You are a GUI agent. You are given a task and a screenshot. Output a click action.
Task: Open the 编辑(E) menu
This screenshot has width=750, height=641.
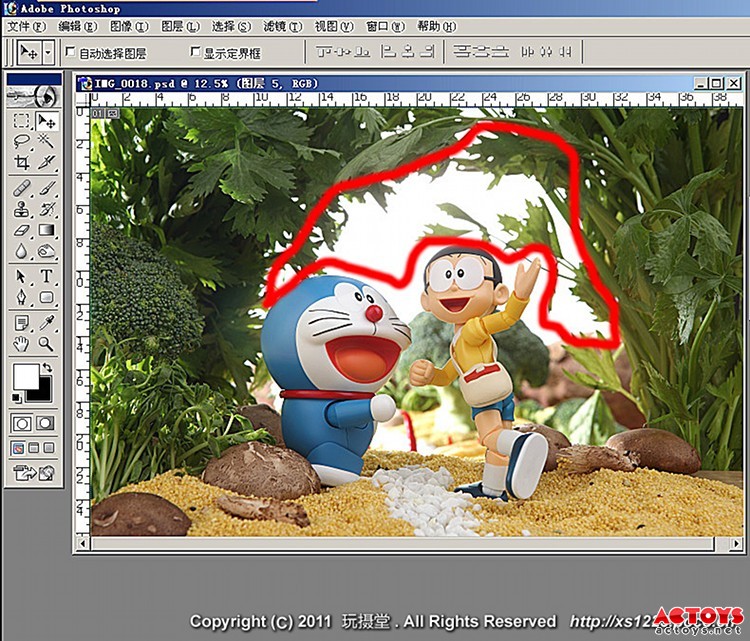click(x=77, y=26)
